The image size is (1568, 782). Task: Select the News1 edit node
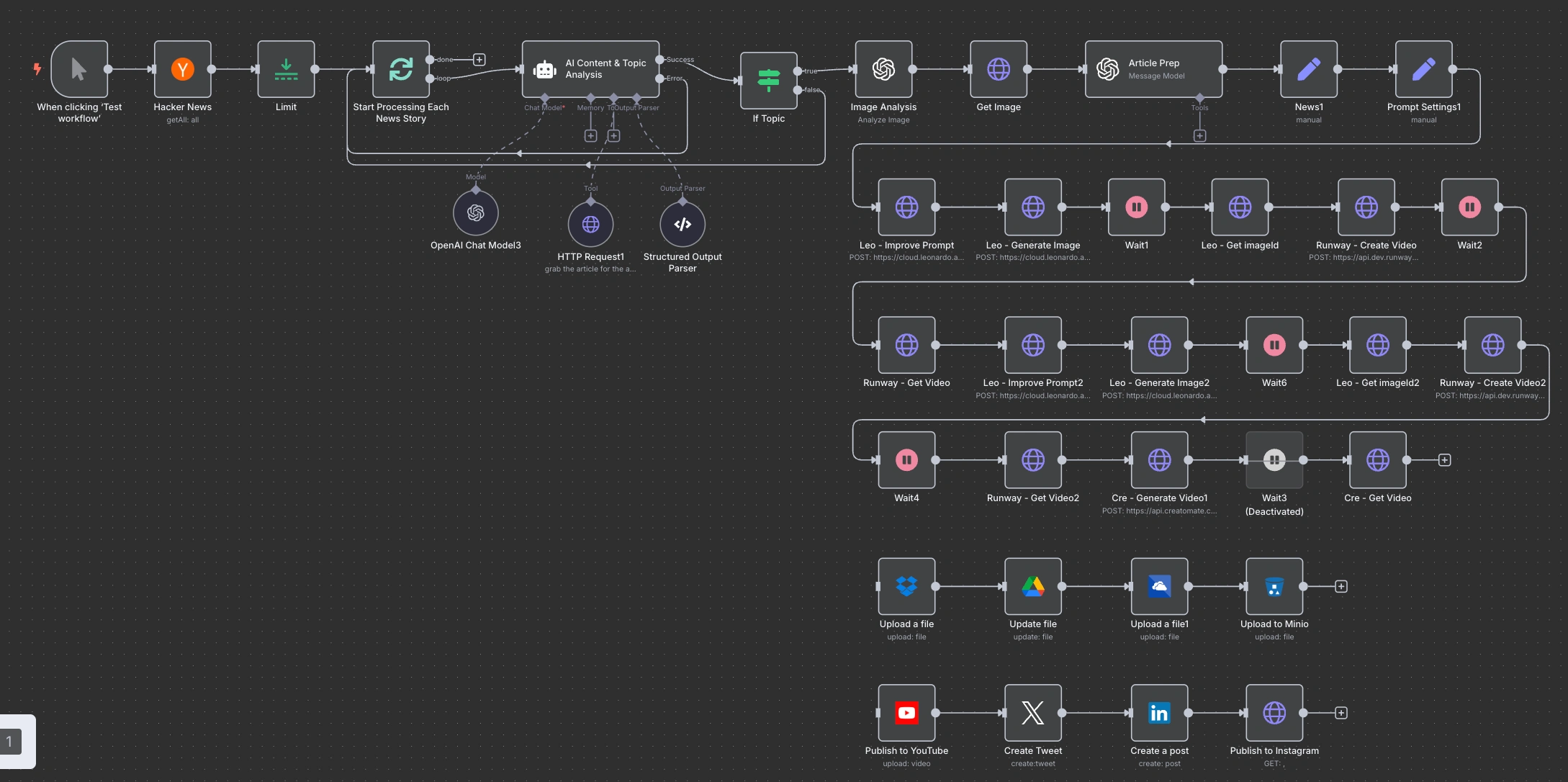pyautogui.click(x=1309, y=69)
